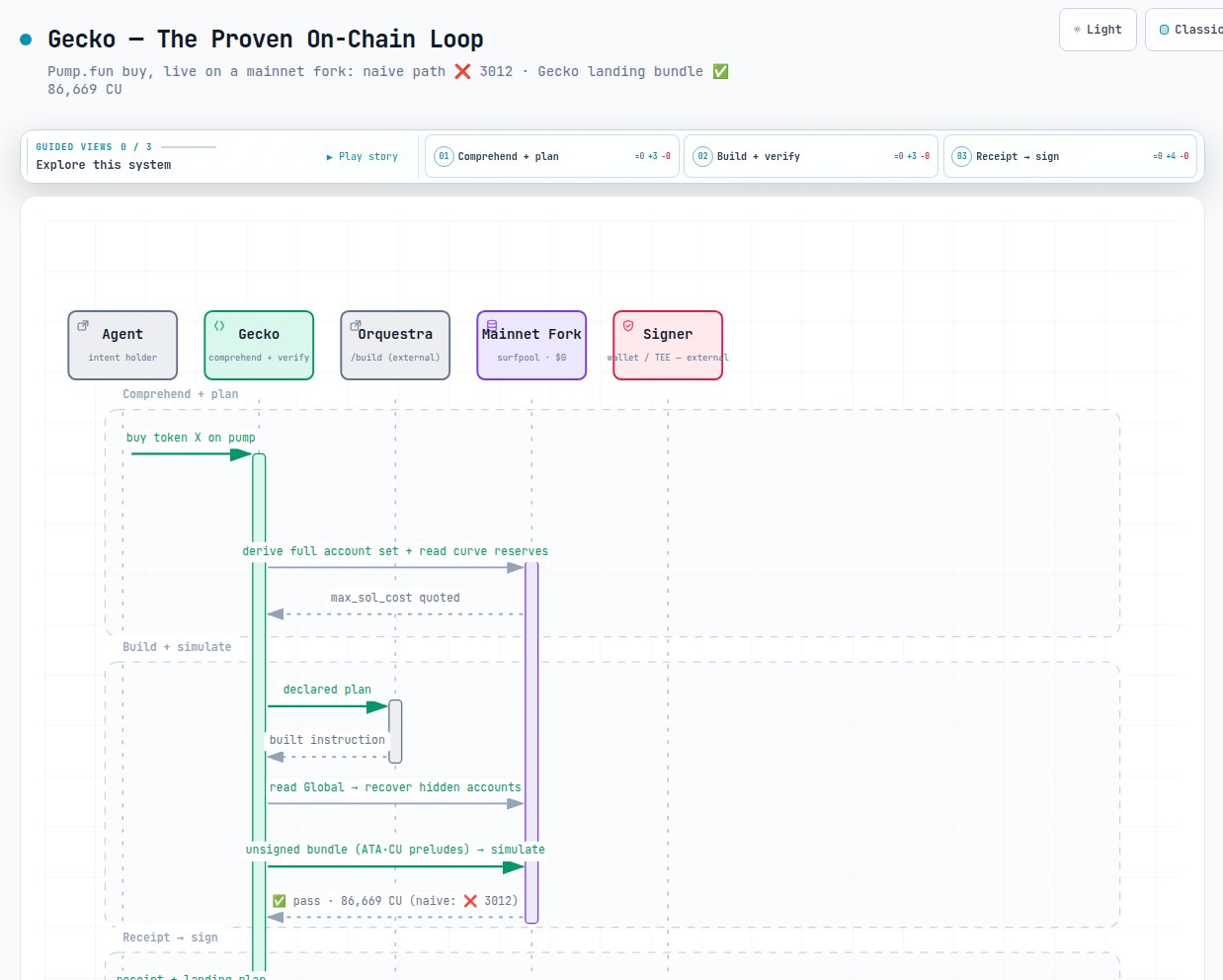Viewport: 1223px width, 980px height.
Task: Select the Gecko participant box
Action: pyautogui.click(x=259, y=345)
